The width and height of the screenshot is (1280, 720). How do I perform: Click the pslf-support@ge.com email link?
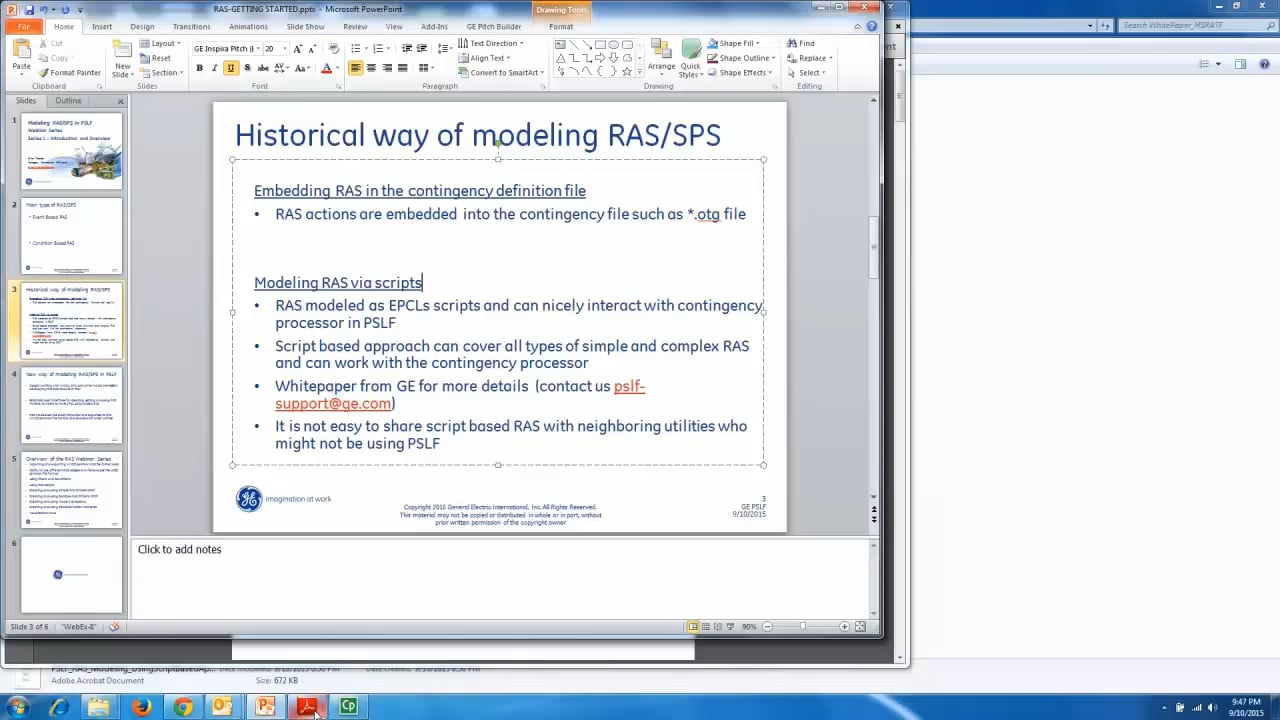tap(460, 395)
